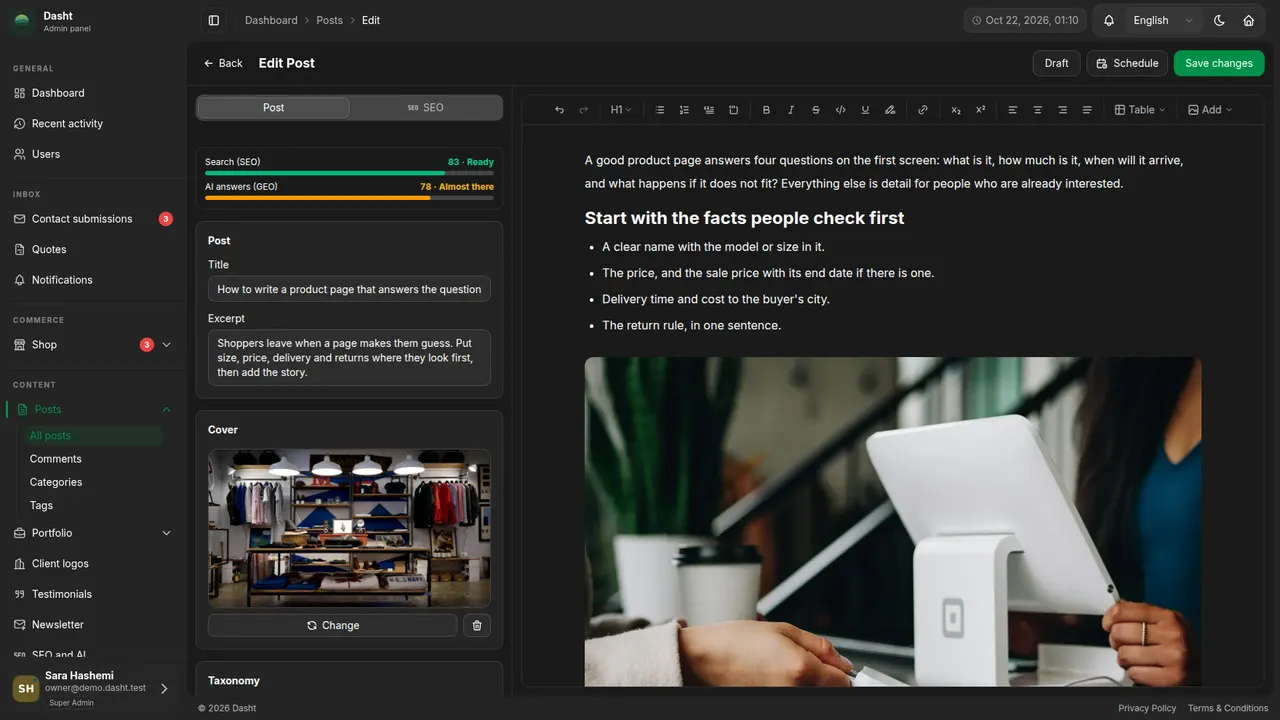Insert inline code formatting
1280x720 pixels.
pyautogui.click(x=840, y=110)
